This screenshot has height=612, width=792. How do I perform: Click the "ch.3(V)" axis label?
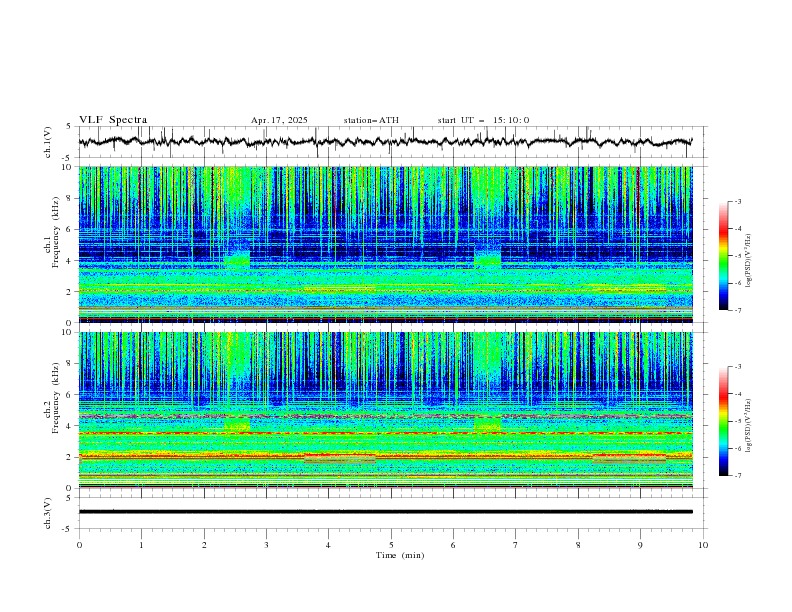pos(48,513)
